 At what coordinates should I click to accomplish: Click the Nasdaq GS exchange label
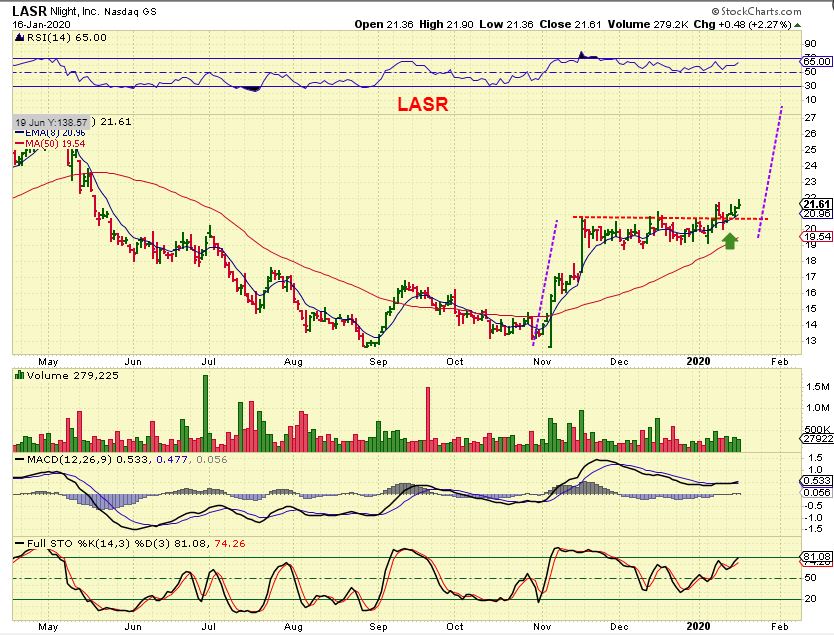pos(130,12)
